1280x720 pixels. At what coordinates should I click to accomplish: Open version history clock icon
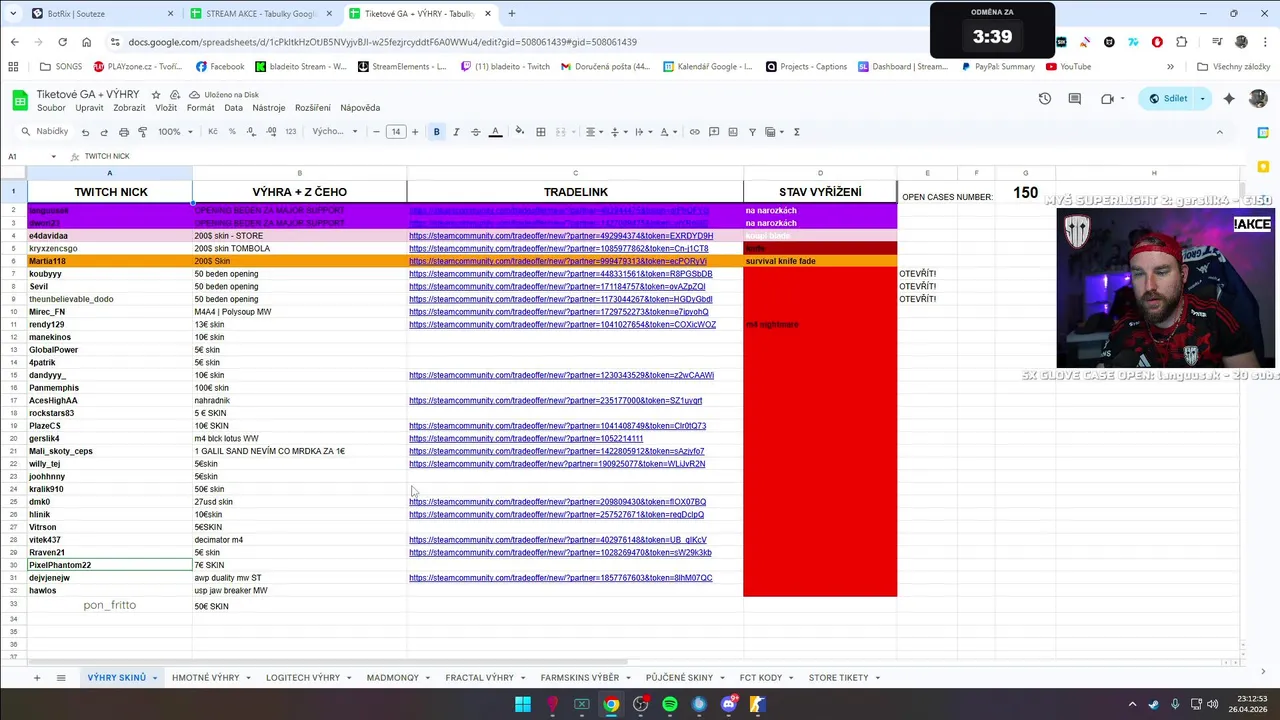[x=1045, y=99]
